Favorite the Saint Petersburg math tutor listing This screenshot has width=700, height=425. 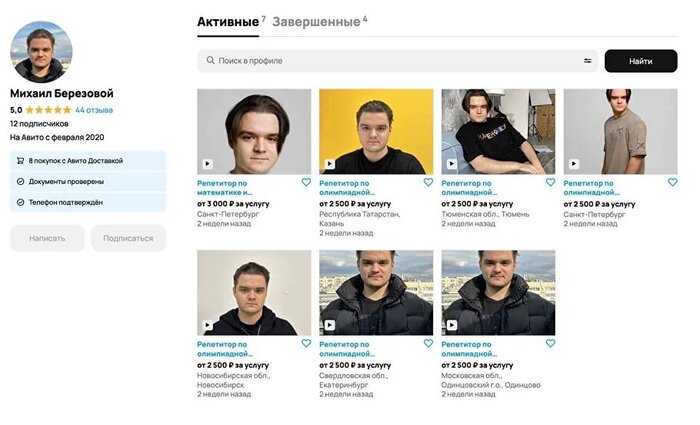pos(306,182)
